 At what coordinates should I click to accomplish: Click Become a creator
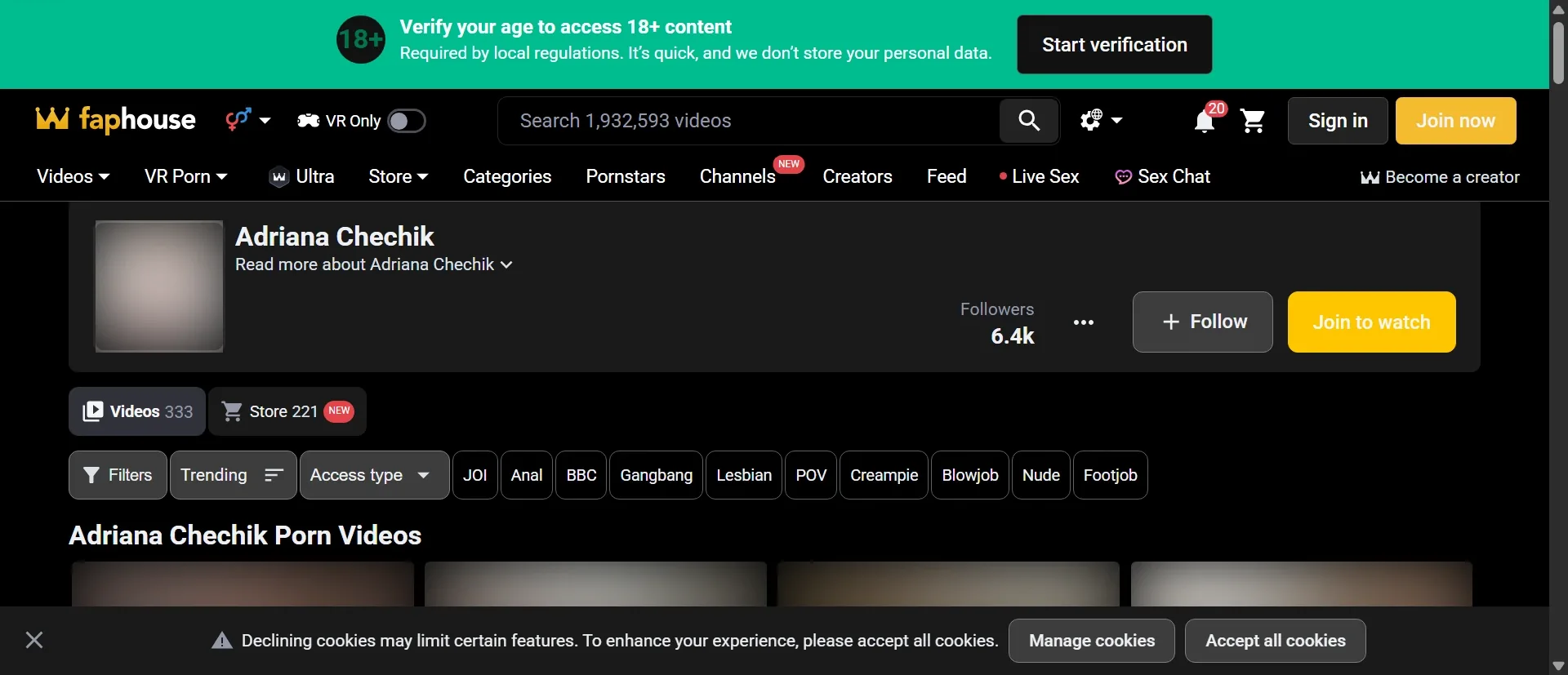tap(1440, 177)
